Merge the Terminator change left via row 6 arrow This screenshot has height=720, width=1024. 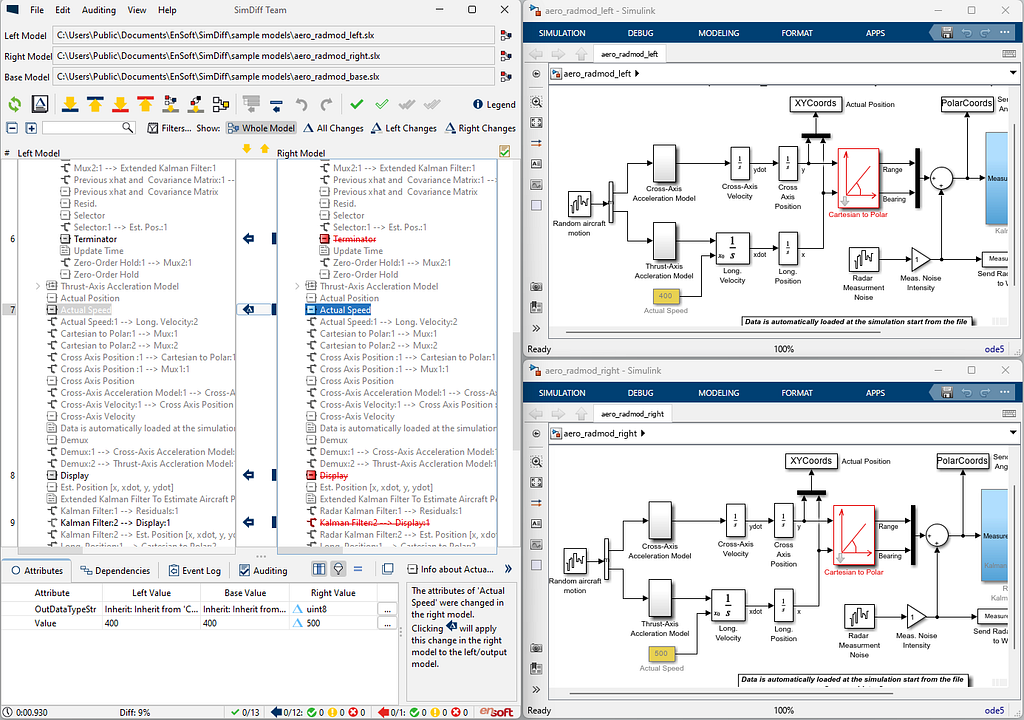tap(249, 239)
